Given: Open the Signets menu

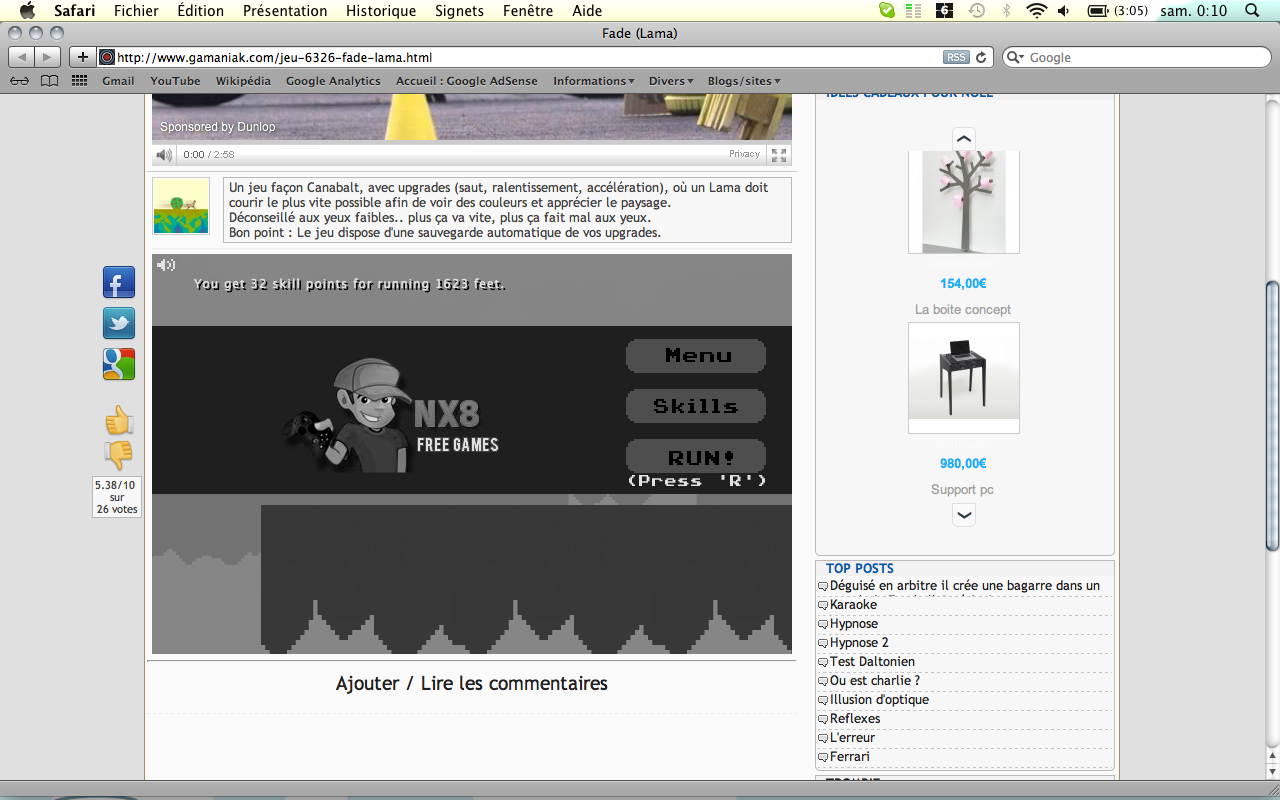Looking at the screenshot, I should (459, 11).
